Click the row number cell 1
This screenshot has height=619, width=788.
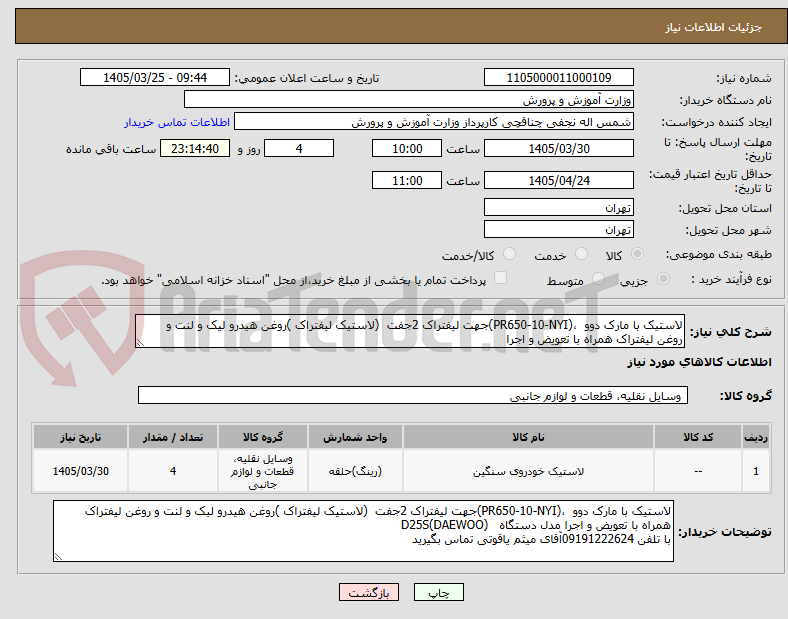756,471
